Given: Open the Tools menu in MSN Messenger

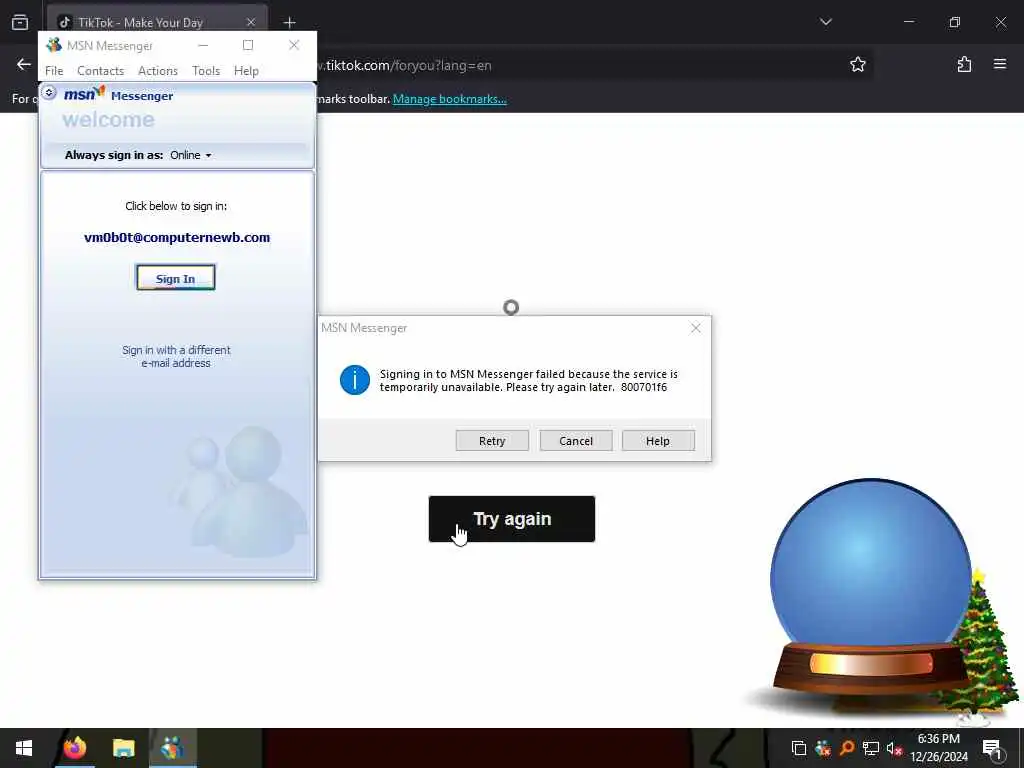Looking at the screenshot, I should (x=206, y=71).
